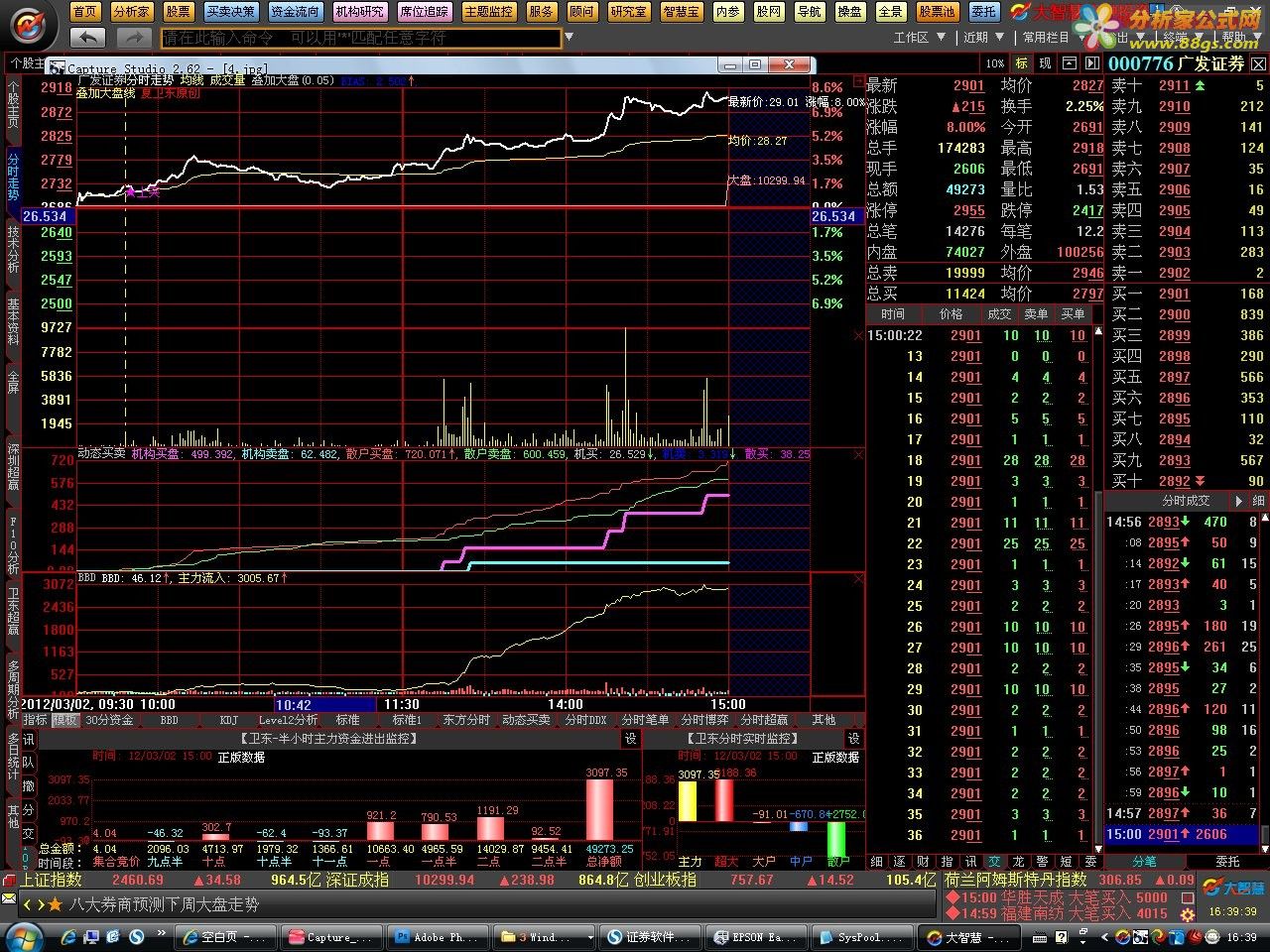Click the 买一 price 2901
The height and width of the screenshot is (952, 1270).
(1174, 294)
